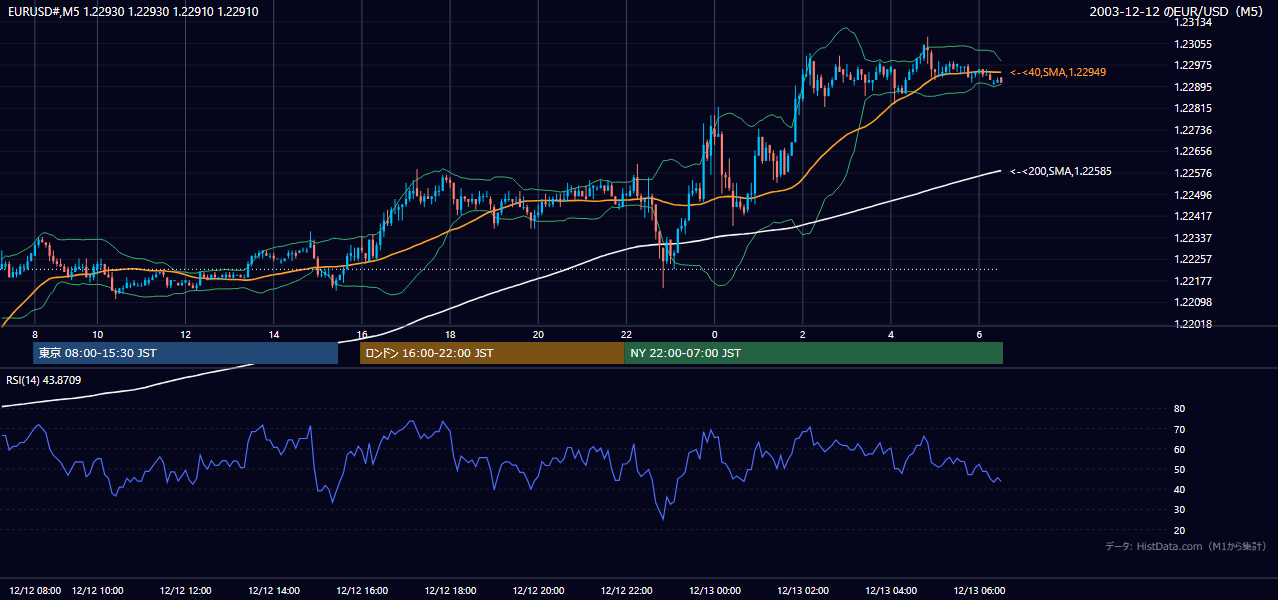Click the 12/13 04:00 date label
This screenshot has width=1278, height=600.
pos(891,590)
